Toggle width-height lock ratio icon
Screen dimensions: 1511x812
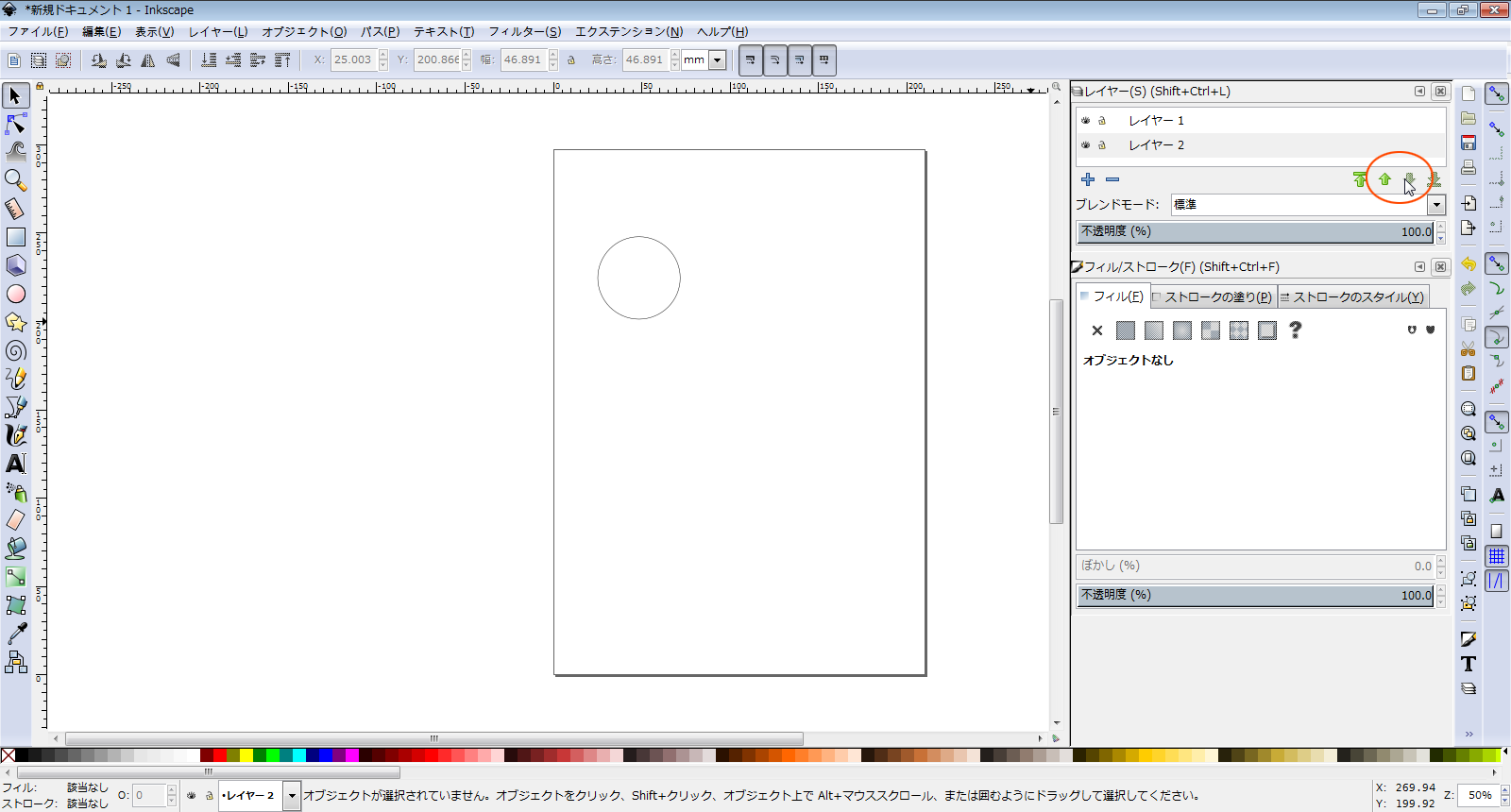pyautogui.click(x=571, y=60)
